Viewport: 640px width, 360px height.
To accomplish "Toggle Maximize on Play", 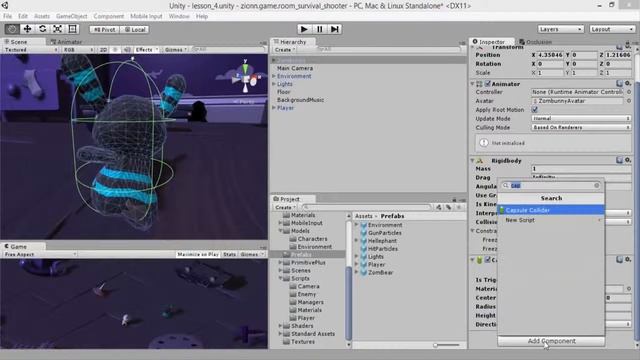I will (x=198, y=254).
